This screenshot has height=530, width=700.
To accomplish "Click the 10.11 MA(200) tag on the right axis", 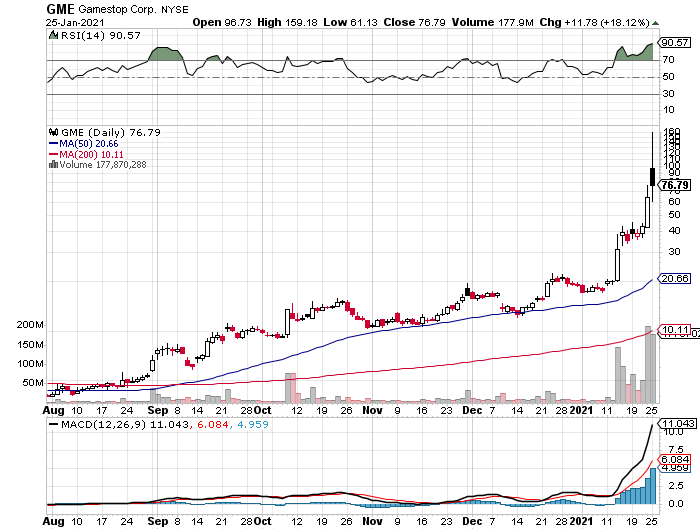I will point(675,330).
